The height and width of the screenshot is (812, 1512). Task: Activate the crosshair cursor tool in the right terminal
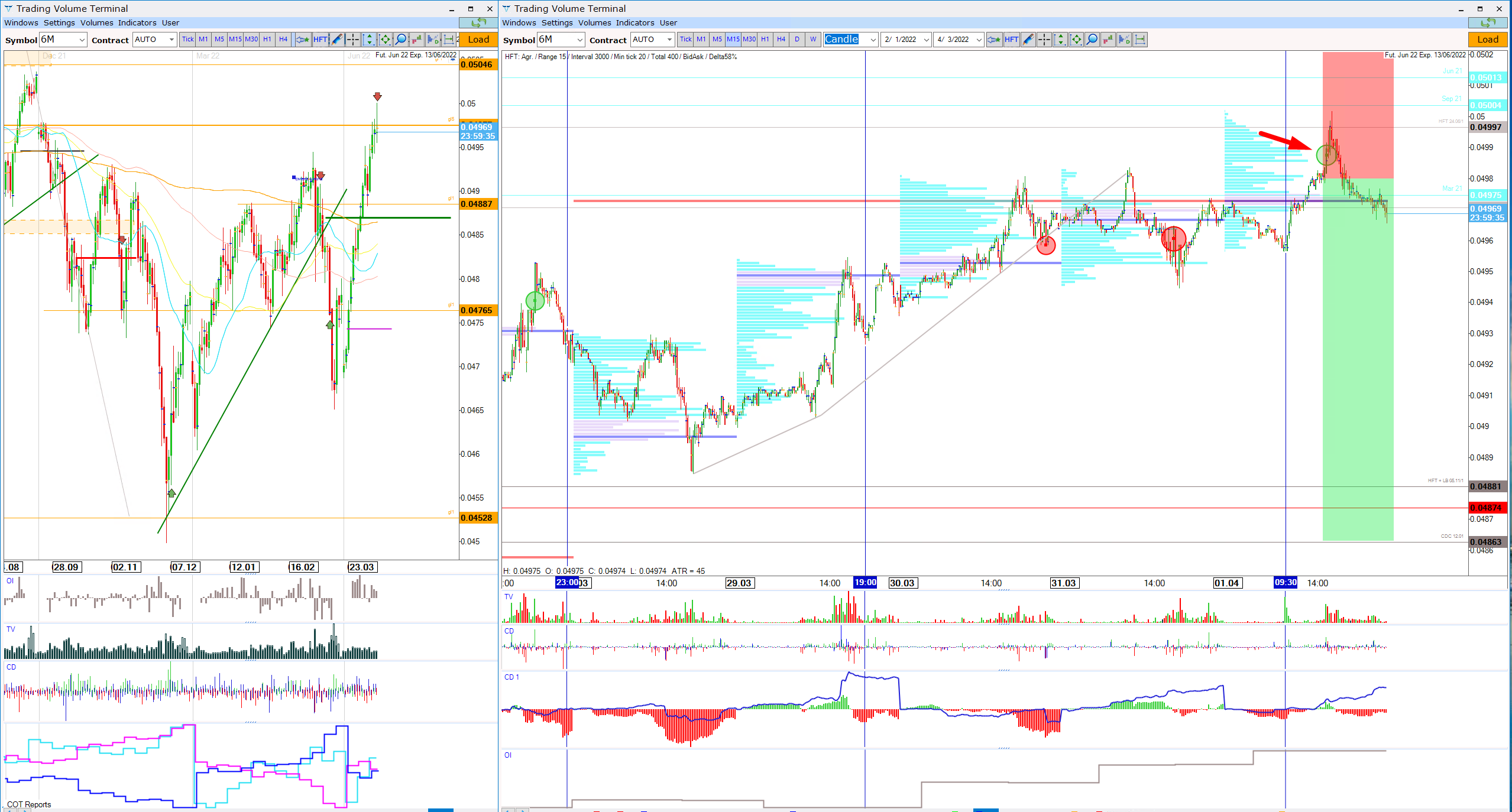point(1044,40)
